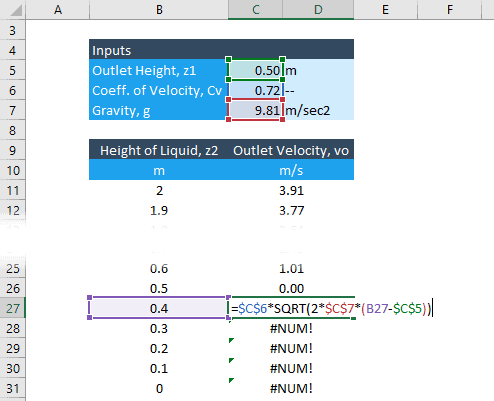The height and width of the screenshot is (401, 494).
Task: Select column E header
Action: click(x=385, y=10)
